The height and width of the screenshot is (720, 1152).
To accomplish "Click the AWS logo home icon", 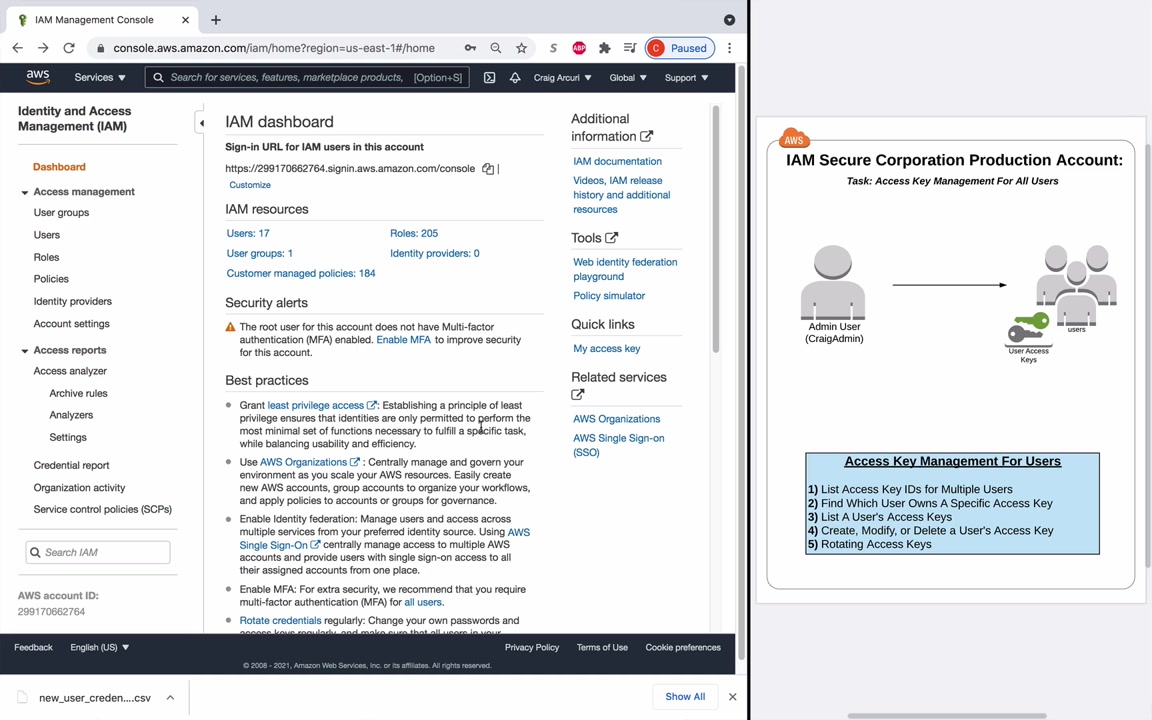I will (37, 76).
